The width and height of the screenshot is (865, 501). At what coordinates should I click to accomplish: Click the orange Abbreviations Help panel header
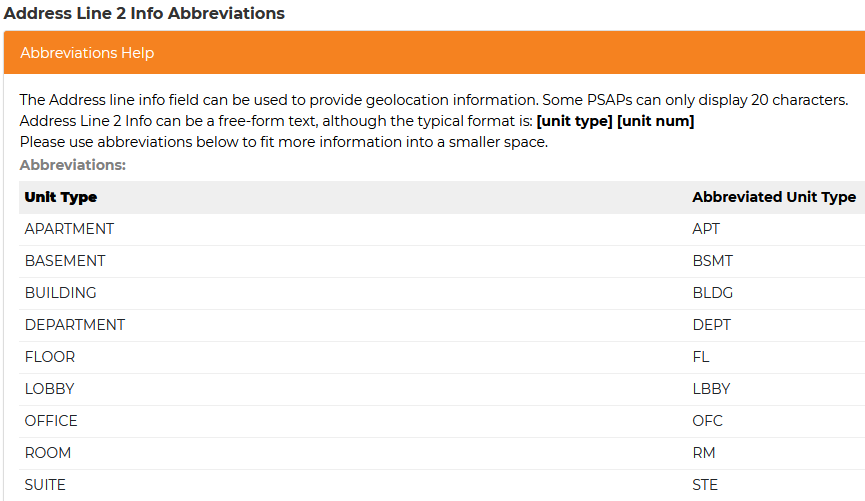[432, 53]
